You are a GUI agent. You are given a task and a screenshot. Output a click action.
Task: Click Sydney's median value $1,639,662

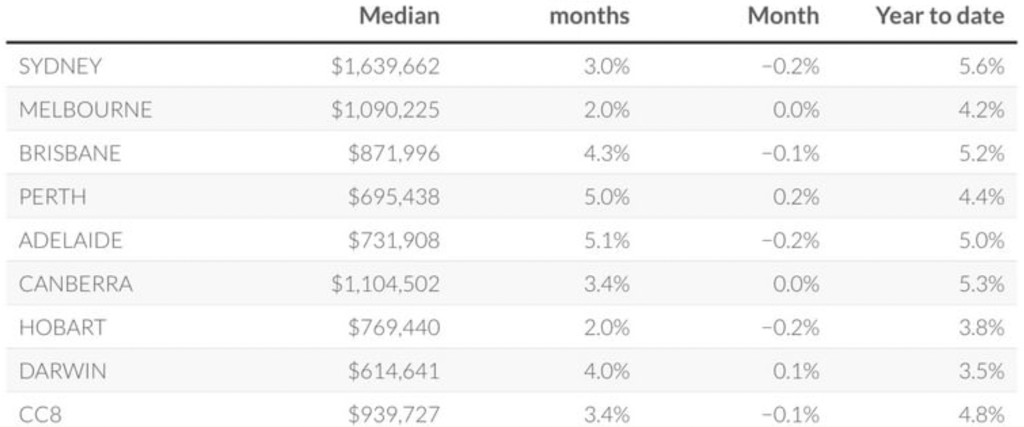pos(385,66)
